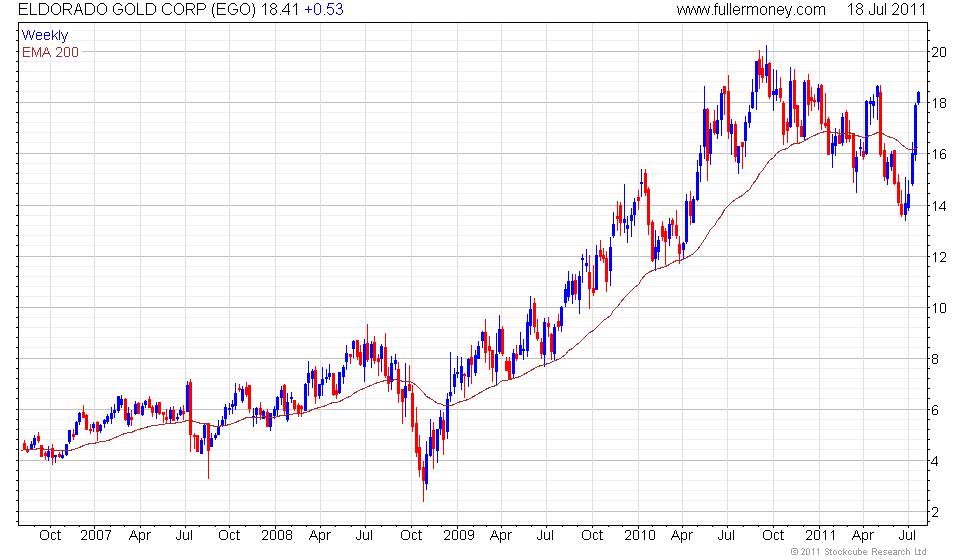This screenshot has height=560, width=980.
Task: Click the 2010 year label on time axis
Action: point(640,536)
